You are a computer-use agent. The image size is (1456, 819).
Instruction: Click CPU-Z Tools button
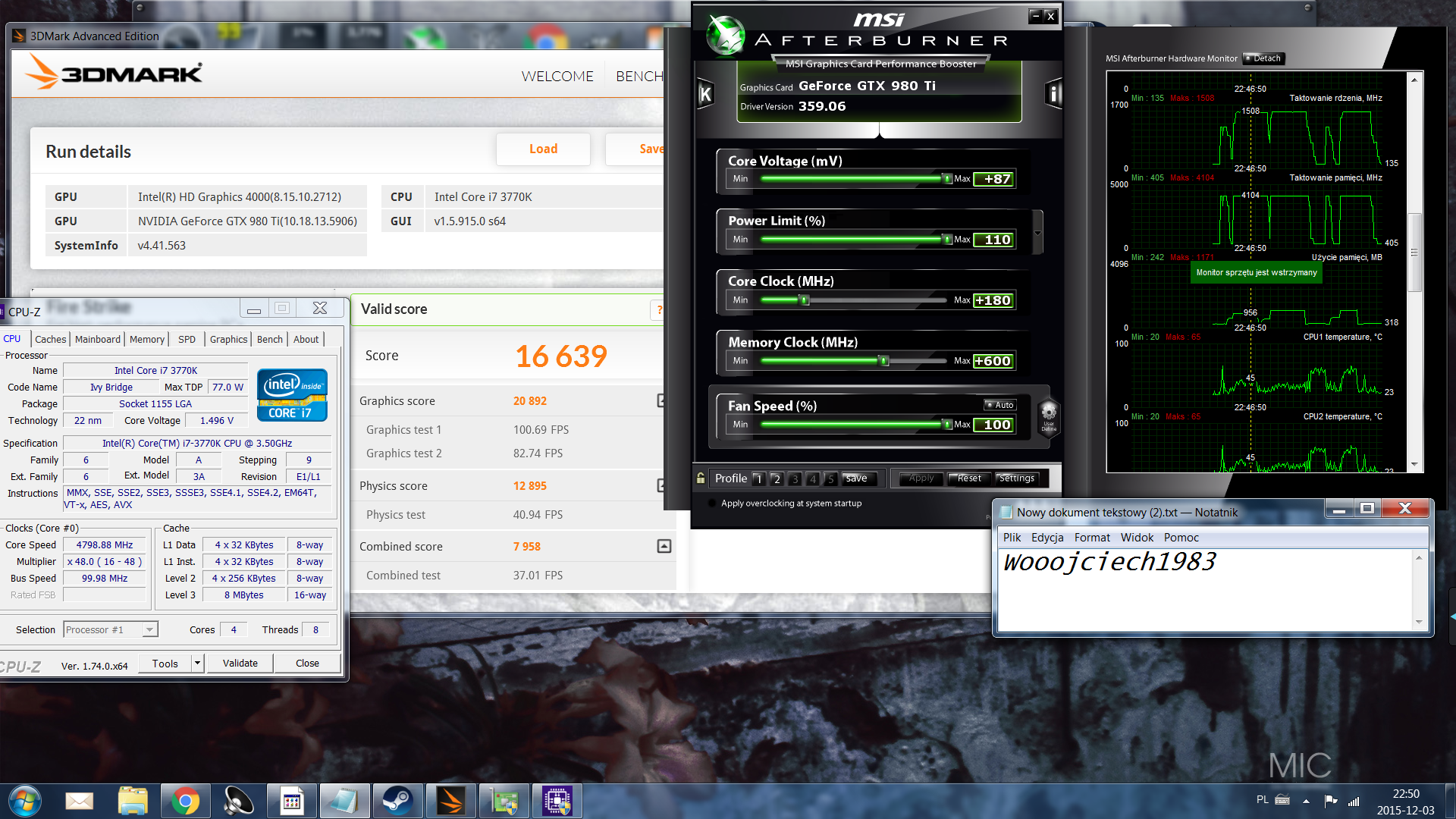pyautogui.click(x=165, y=663)
